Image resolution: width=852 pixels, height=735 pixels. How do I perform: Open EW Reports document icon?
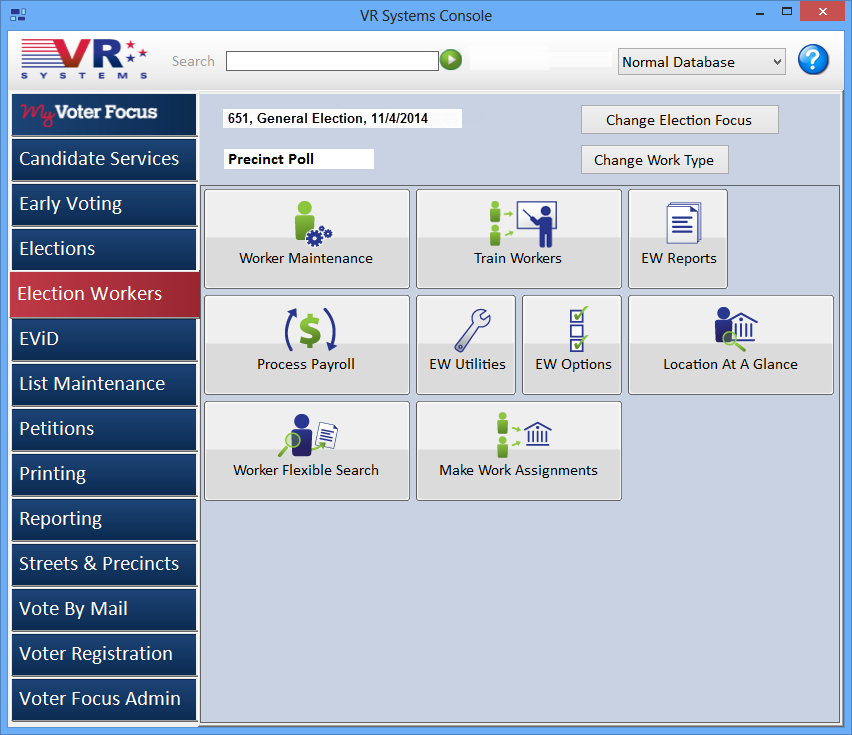point(684,223)
